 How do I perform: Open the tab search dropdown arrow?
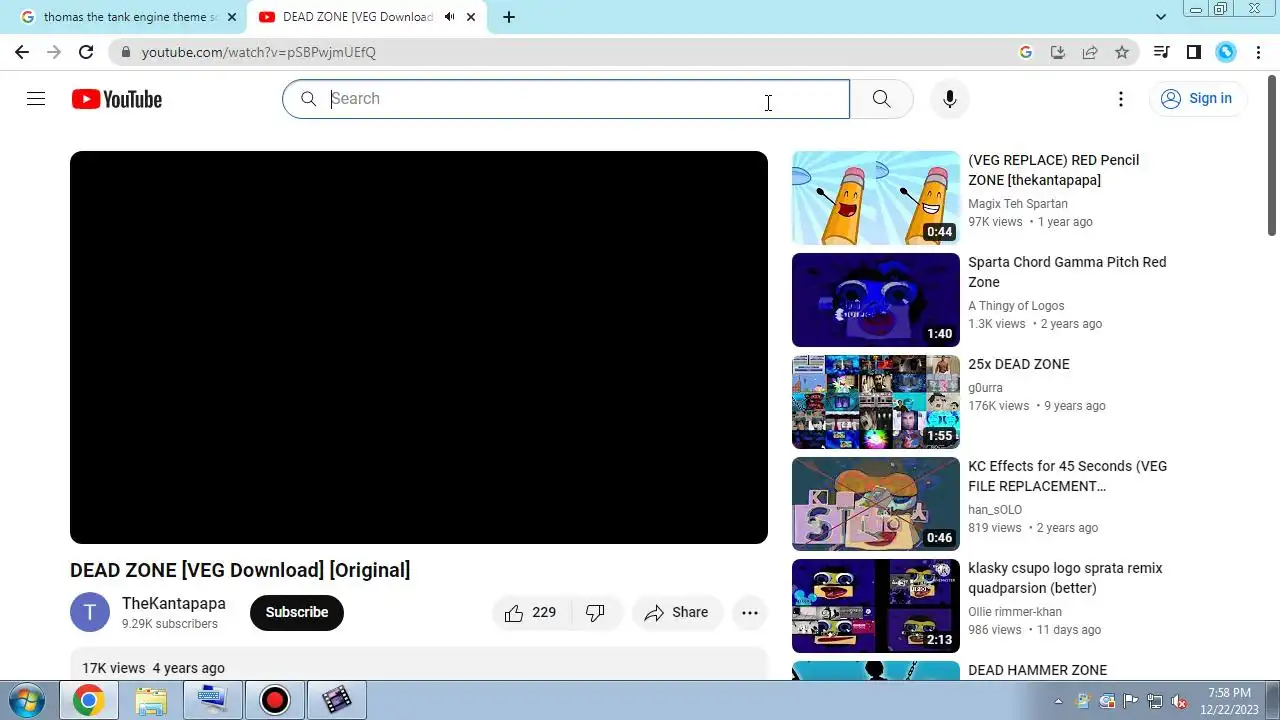point(1161,17)
